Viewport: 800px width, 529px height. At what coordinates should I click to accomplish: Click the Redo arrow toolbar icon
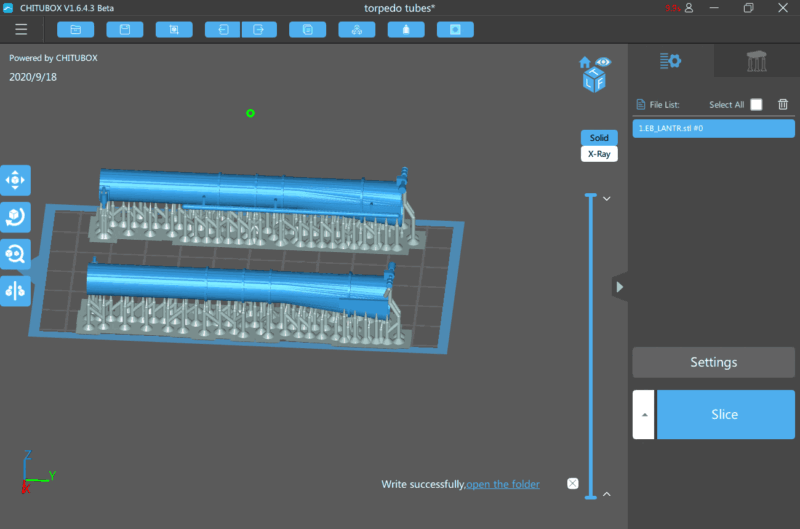point(259,30)
